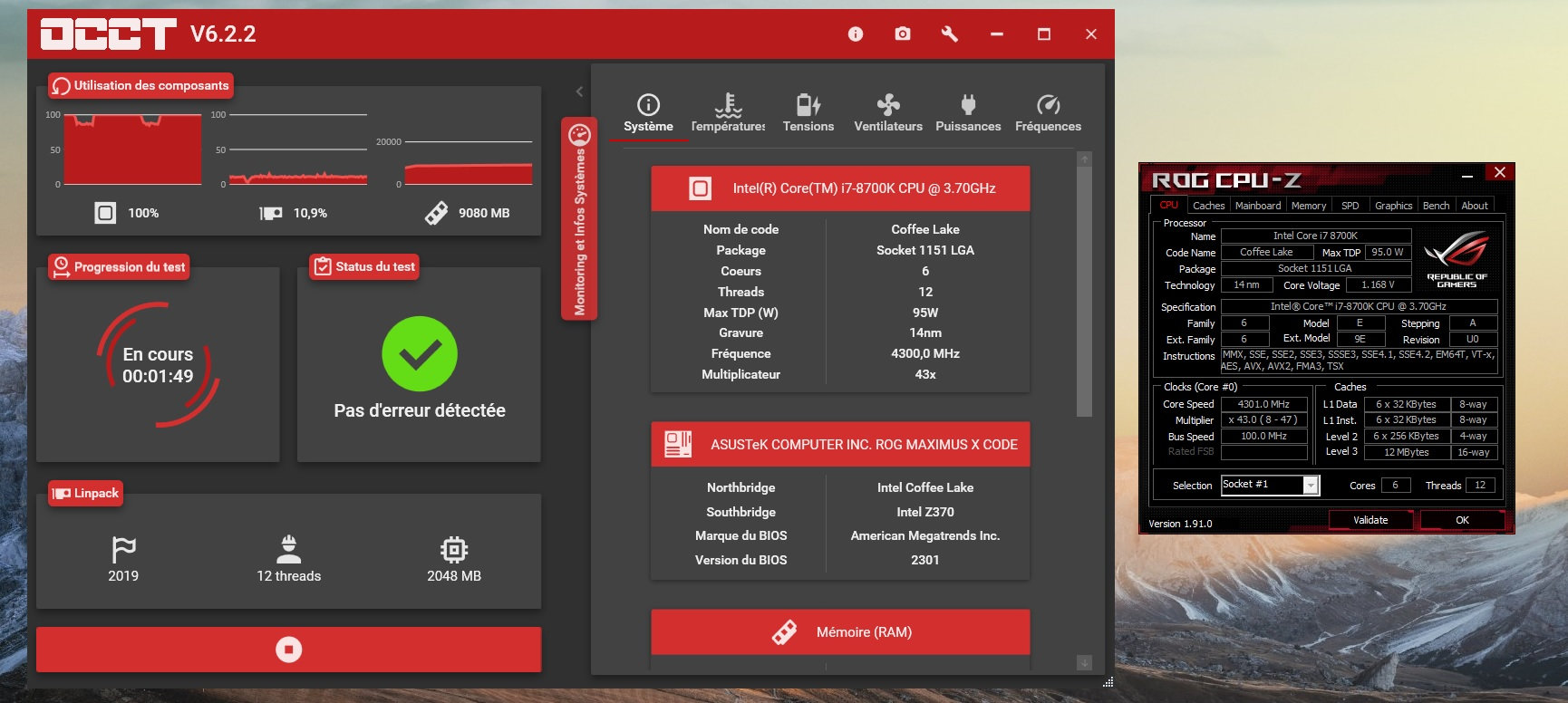The width and height of the screenshot is (1568, 703).
Task: Click the RAM usage icon showing 9080 MB
Action: (x=436, y=213)
